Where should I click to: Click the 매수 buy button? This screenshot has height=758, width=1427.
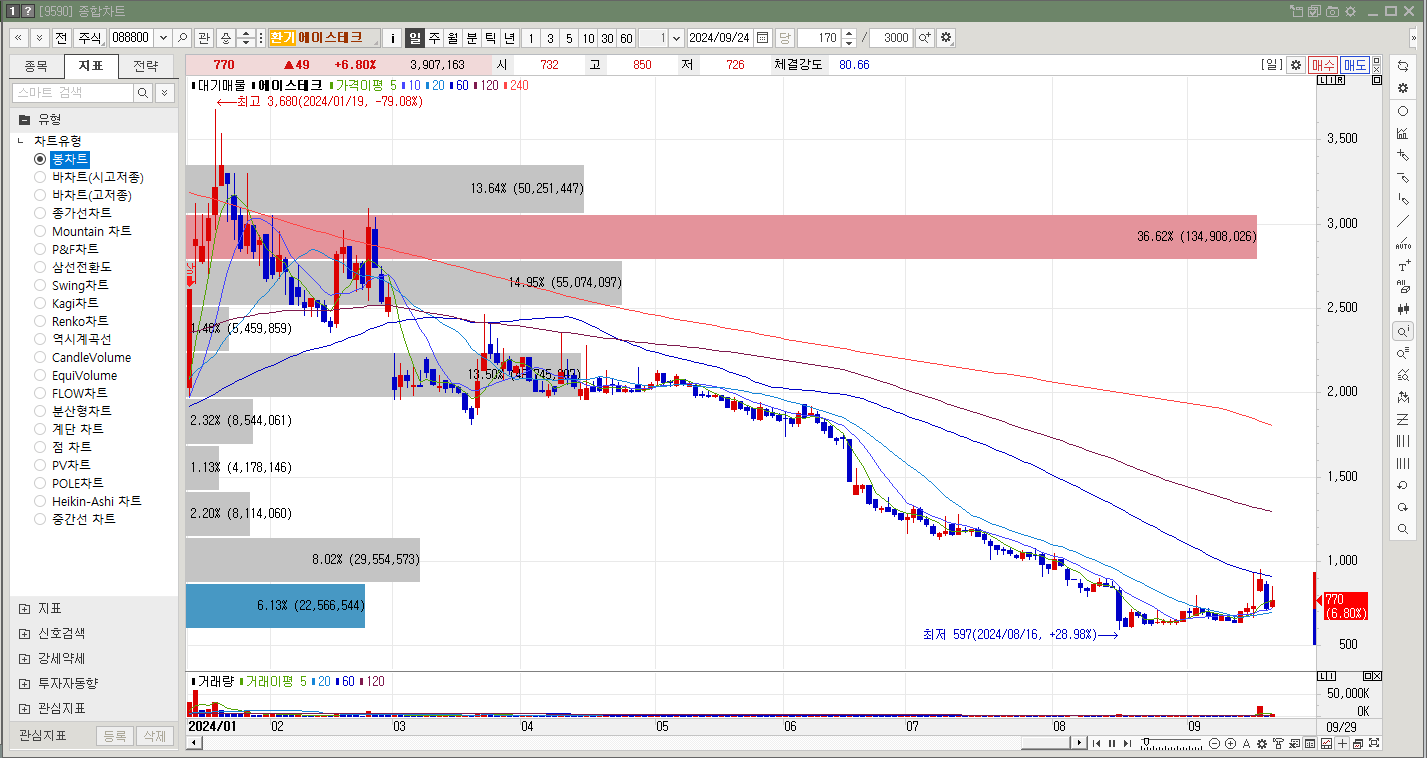coord(1323,64)
